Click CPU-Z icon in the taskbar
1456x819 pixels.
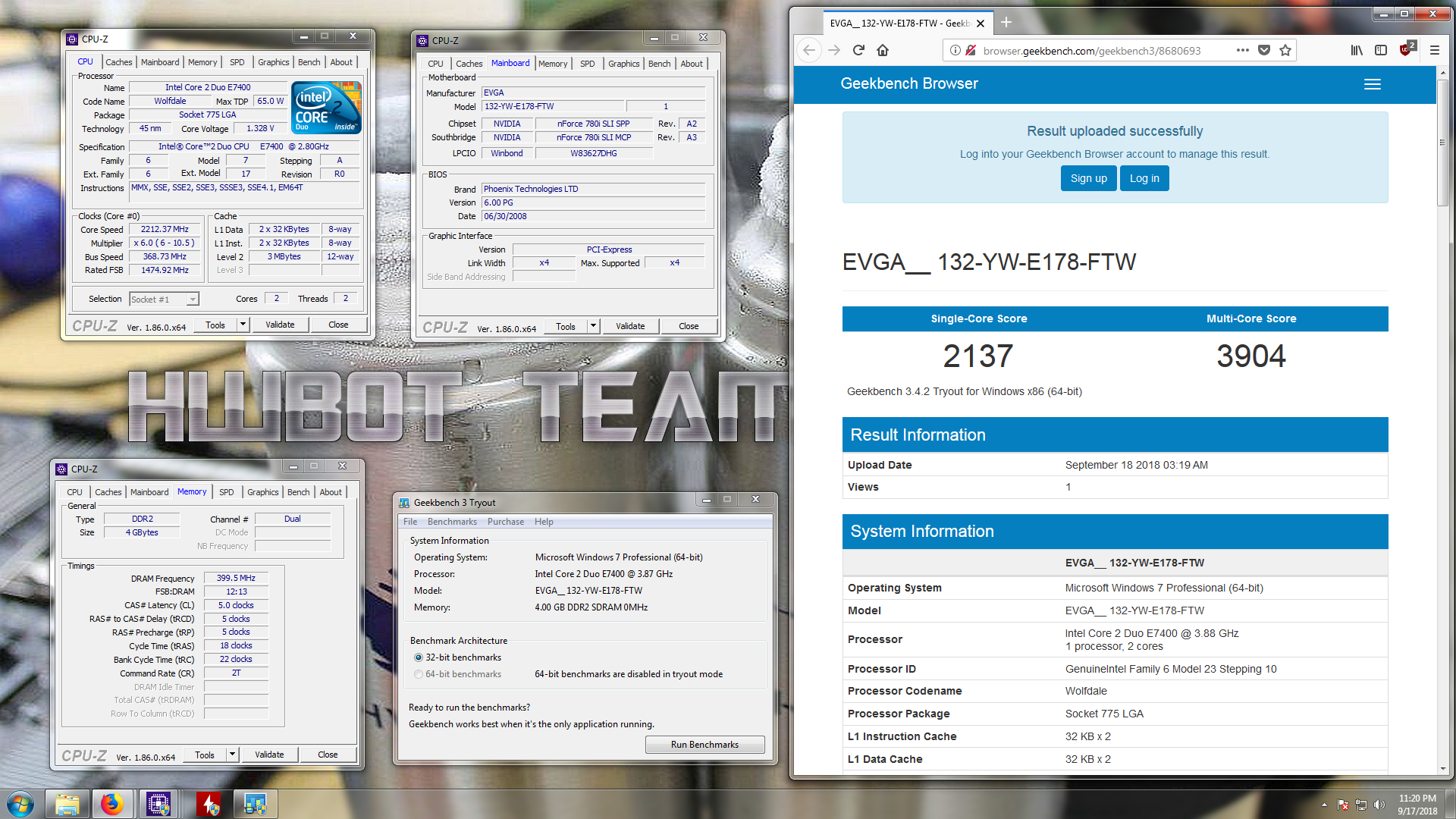158,804
